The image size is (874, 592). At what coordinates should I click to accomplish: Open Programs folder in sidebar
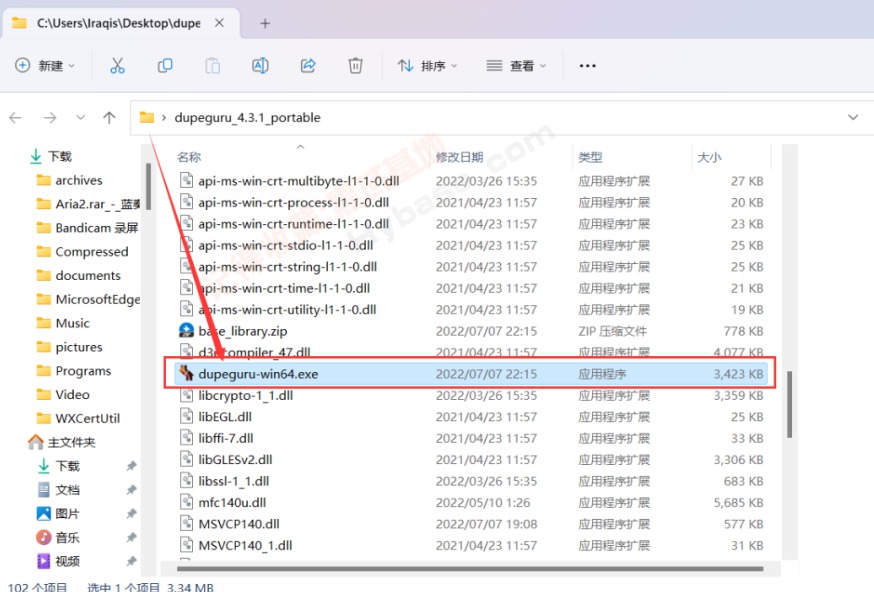coord(74,371)
